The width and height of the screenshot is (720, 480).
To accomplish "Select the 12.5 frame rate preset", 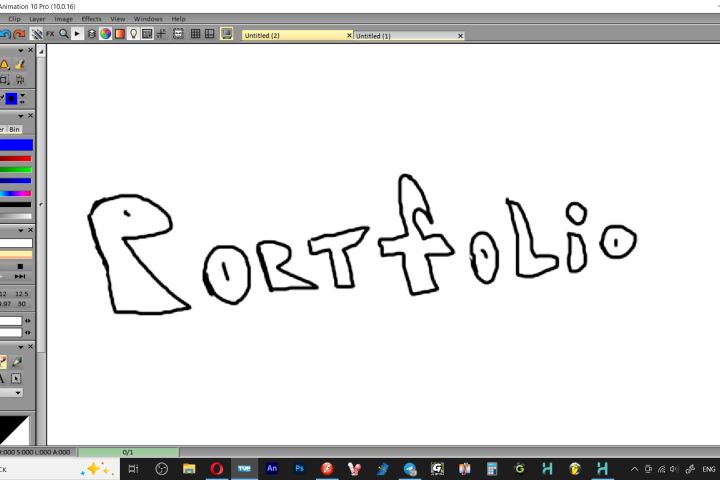I will point(22,294).
